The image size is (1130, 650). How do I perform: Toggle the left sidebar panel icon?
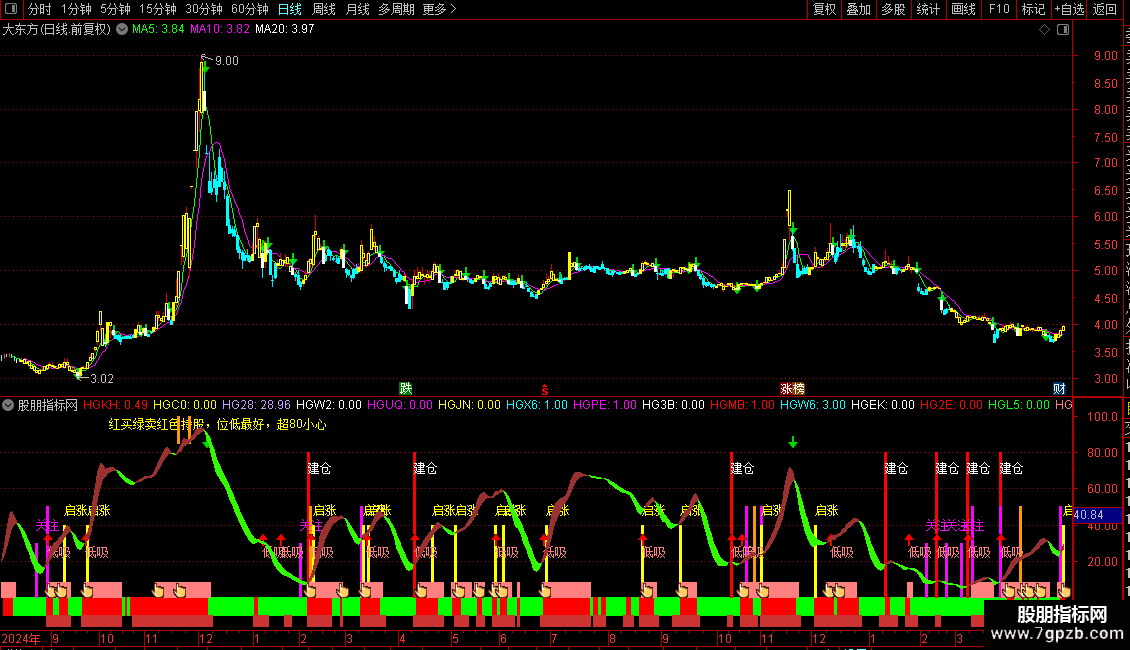pos(11,9)
